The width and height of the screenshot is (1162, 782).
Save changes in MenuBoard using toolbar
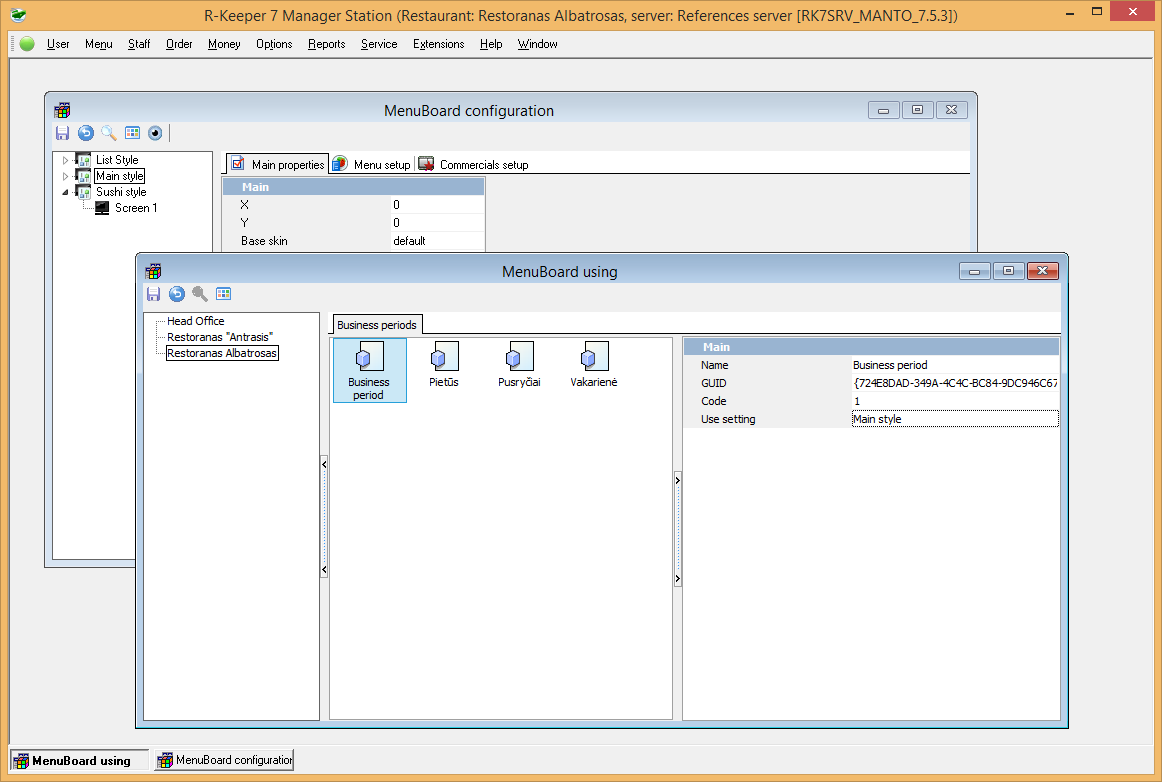[153, 294]
